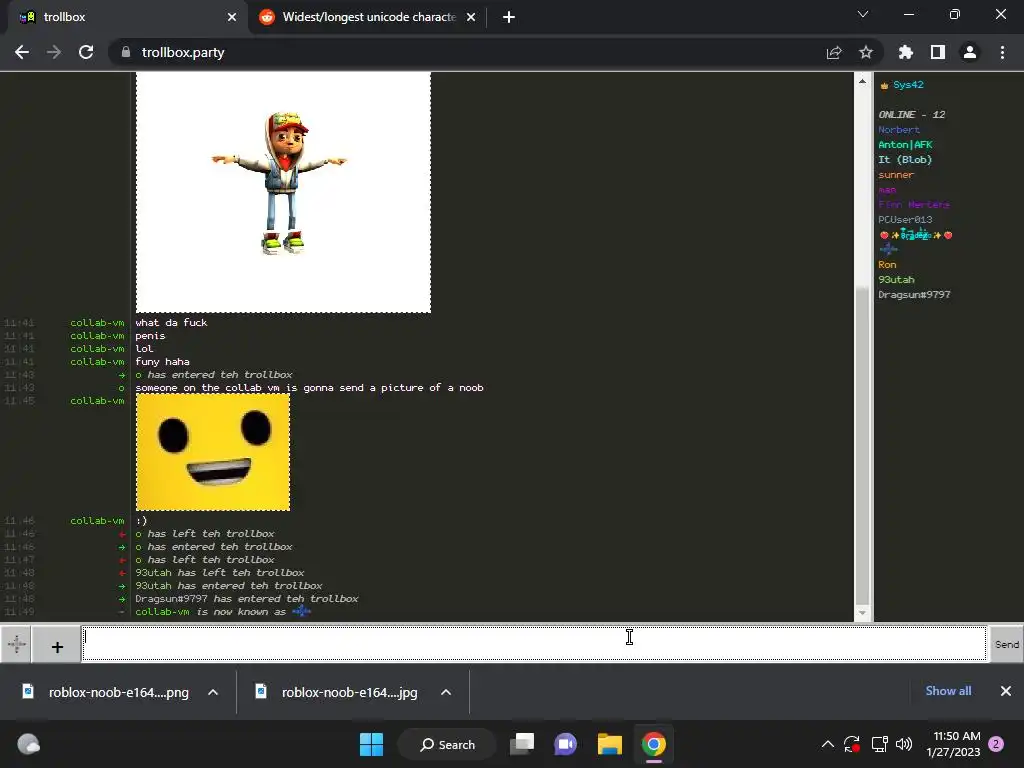Click the chat message input field

[x=534, y=644]
